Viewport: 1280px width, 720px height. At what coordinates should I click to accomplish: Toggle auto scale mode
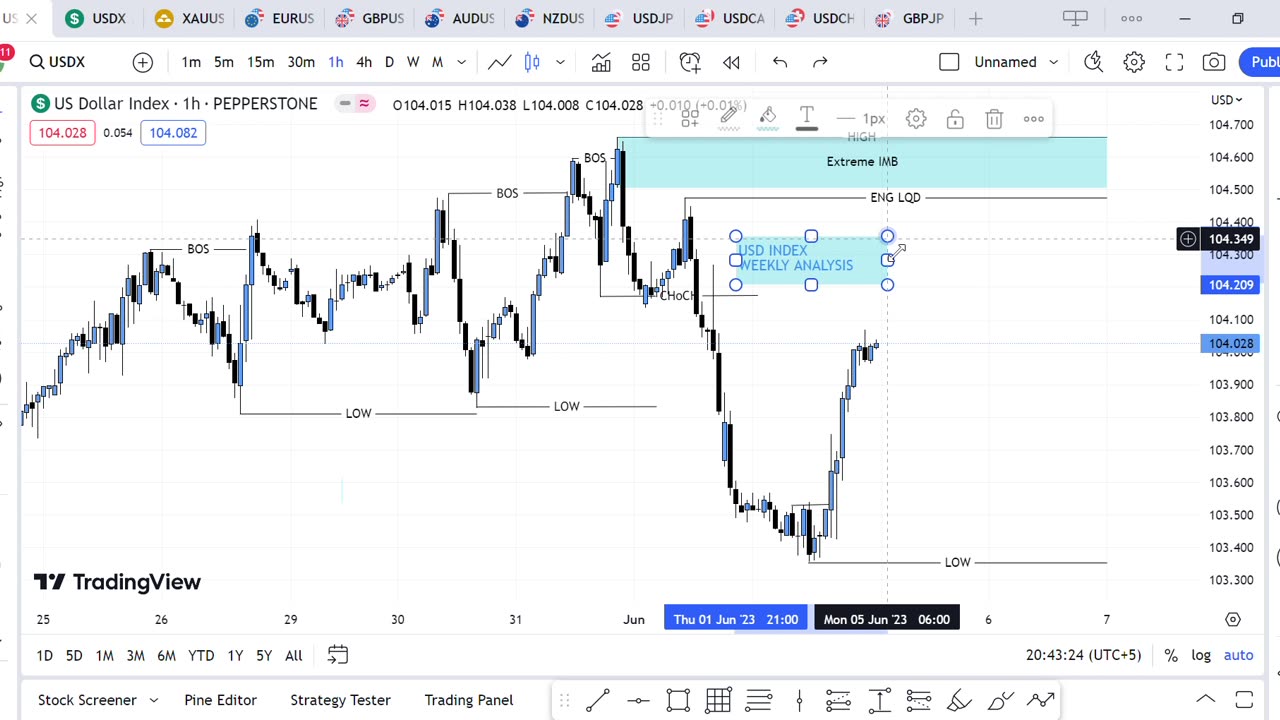(1238, 655)
